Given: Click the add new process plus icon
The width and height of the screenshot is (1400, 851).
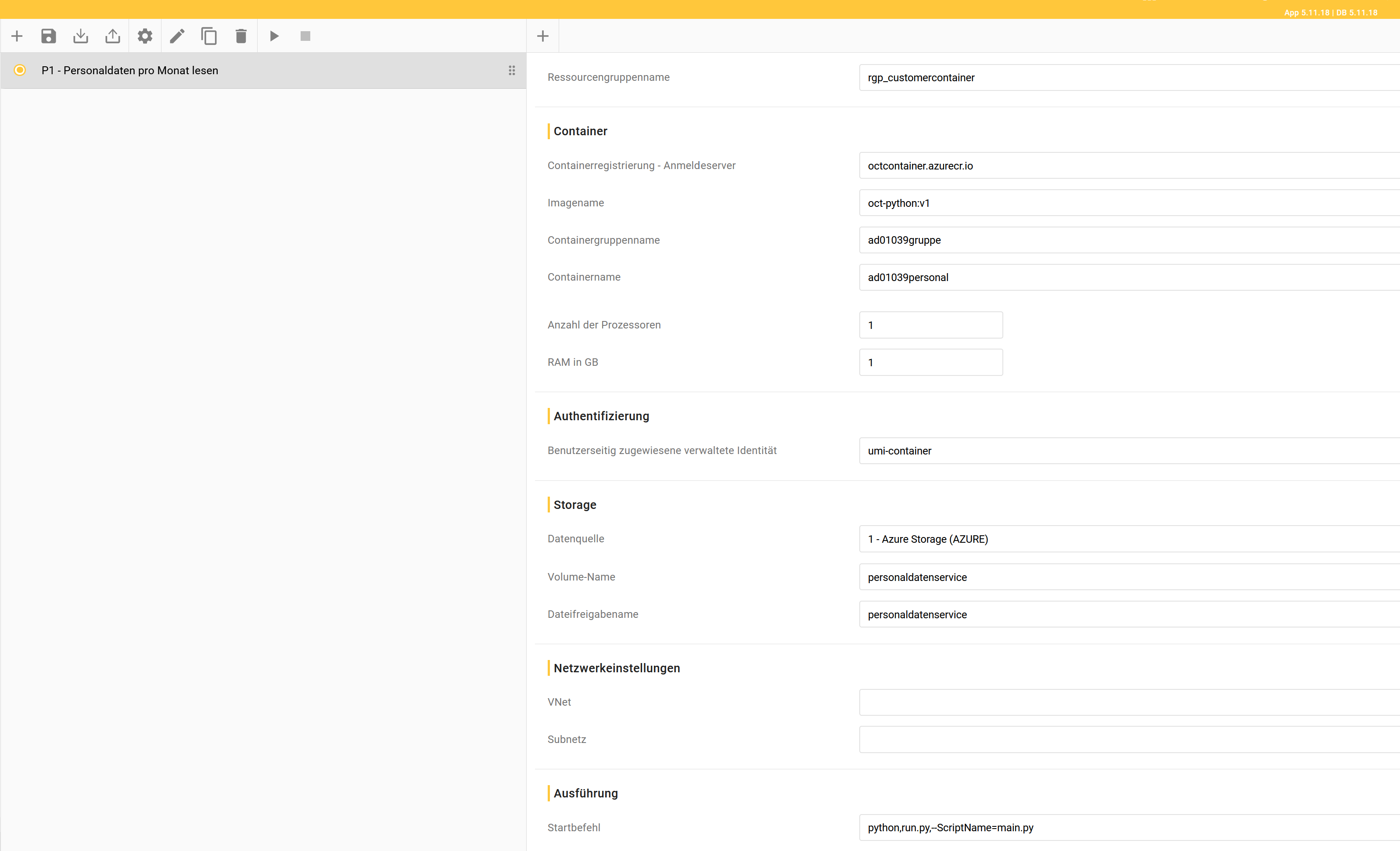Looking at the screenshot, I should [17, 36].
